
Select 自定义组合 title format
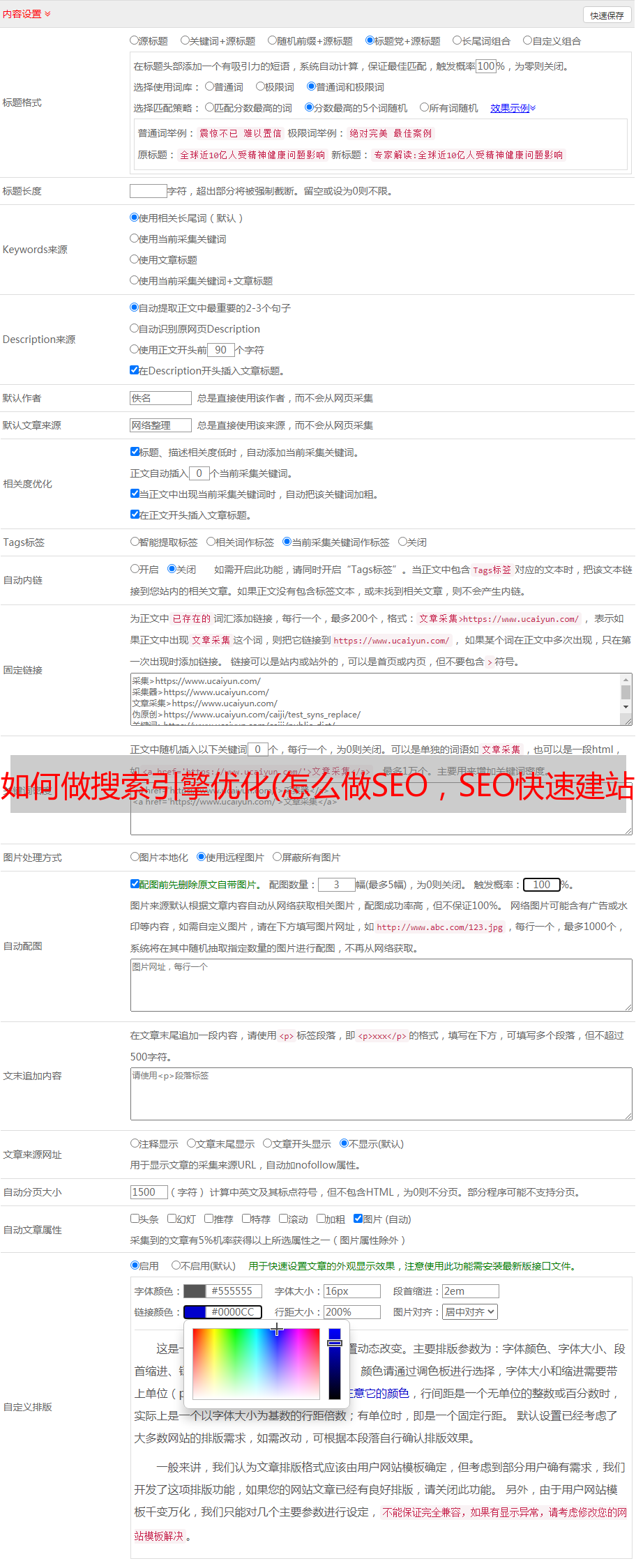coord(528,40)
